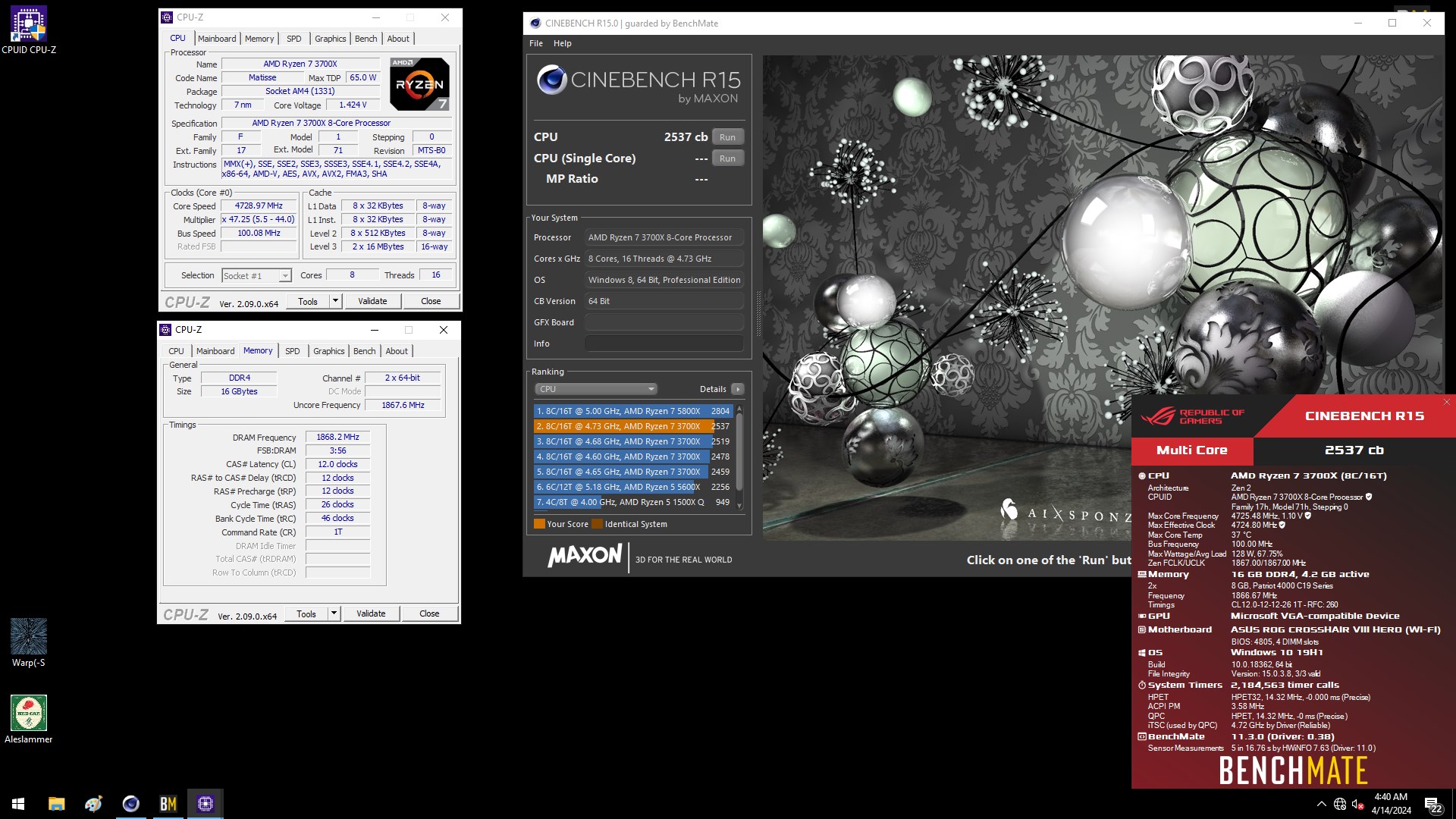Click the Cinebench title bar icon
The width and height of the screenshot is (1456, 819).
(535, 23)
